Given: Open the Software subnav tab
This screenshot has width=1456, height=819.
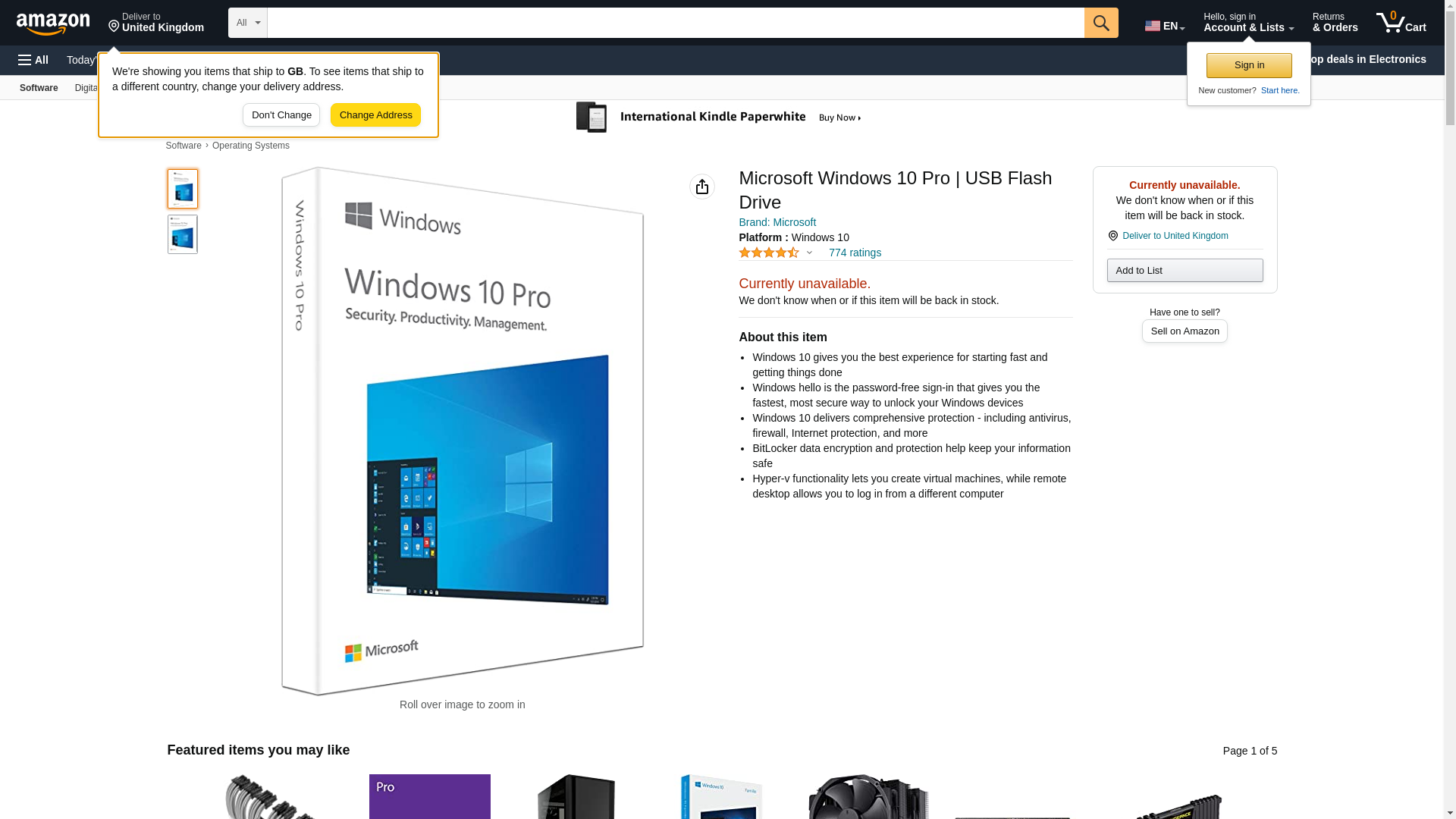Looking at the screenshot, I should pos(39,88).
